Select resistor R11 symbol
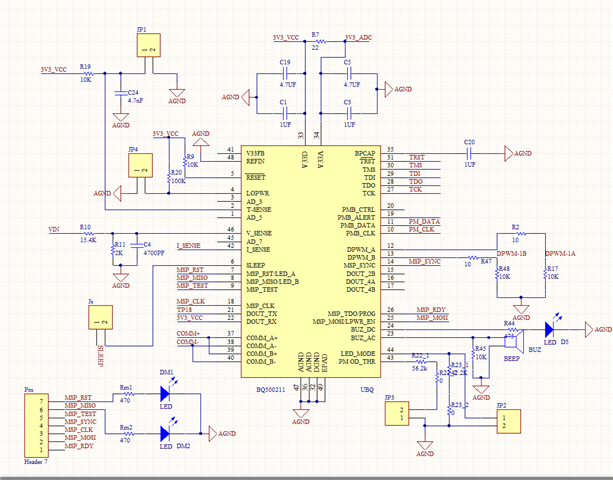The height and width of the screenshot is (480, 613). (113, 249)
